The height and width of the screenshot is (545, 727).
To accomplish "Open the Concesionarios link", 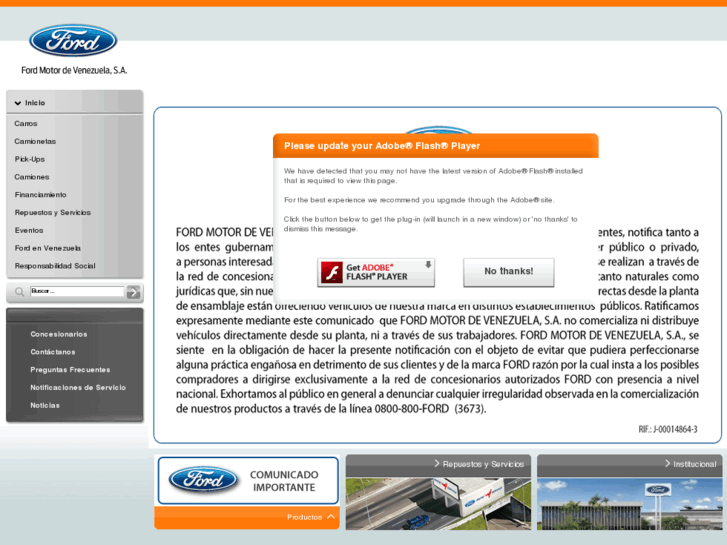I will click(58, 334).
